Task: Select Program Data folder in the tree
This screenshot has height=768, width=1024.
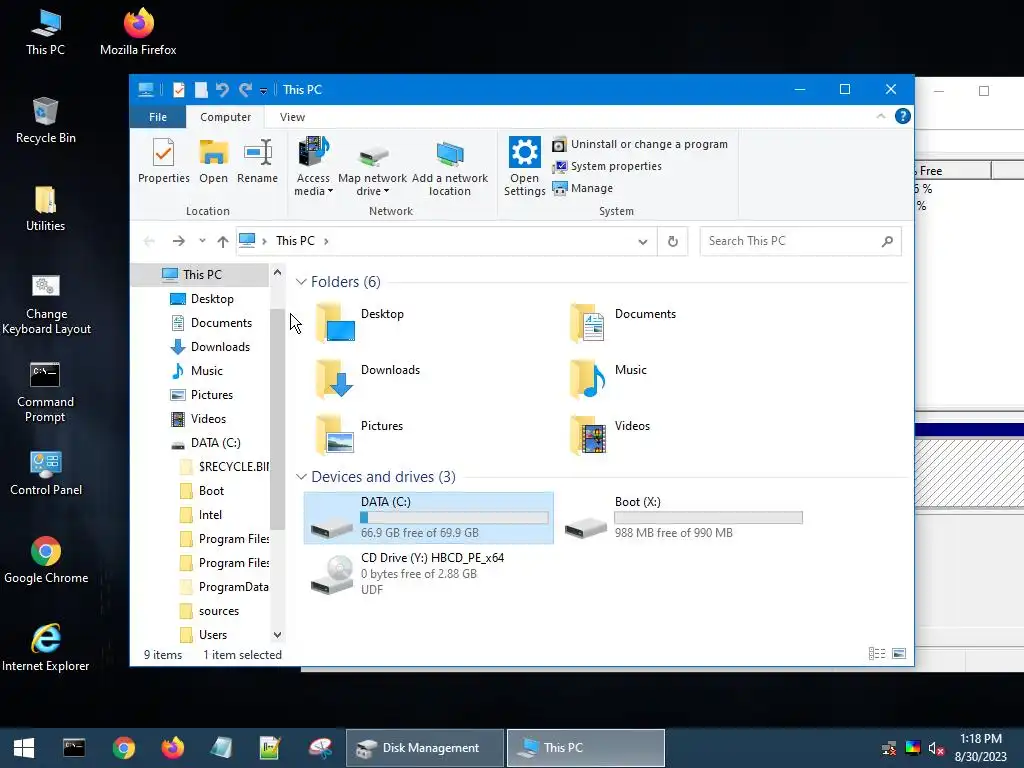Action: 233,587
